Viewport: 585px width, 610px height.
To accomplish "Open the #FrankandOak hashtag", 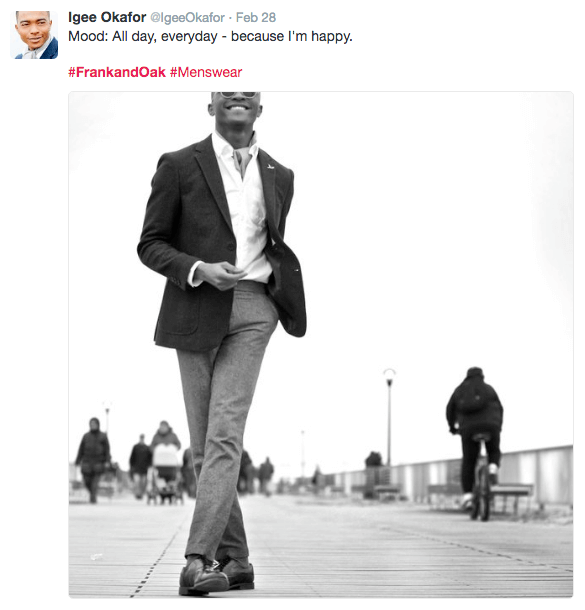I will (x=117, y=72).
